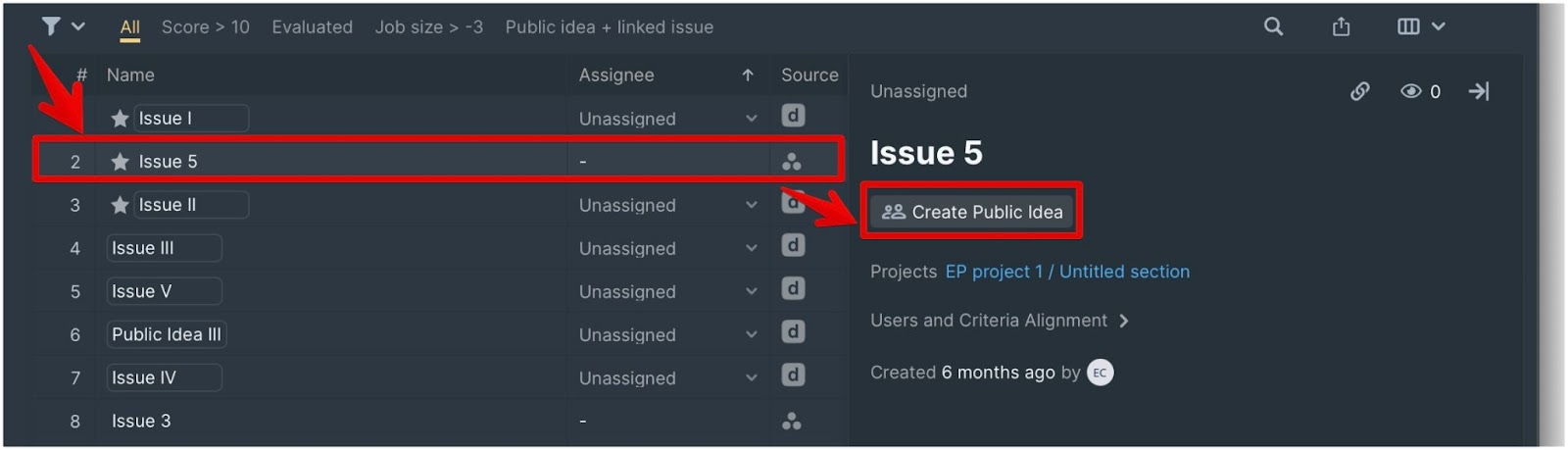Toggle the star on Issue II
Viewport: 1568px width, 450px height.
coord(120,205)
